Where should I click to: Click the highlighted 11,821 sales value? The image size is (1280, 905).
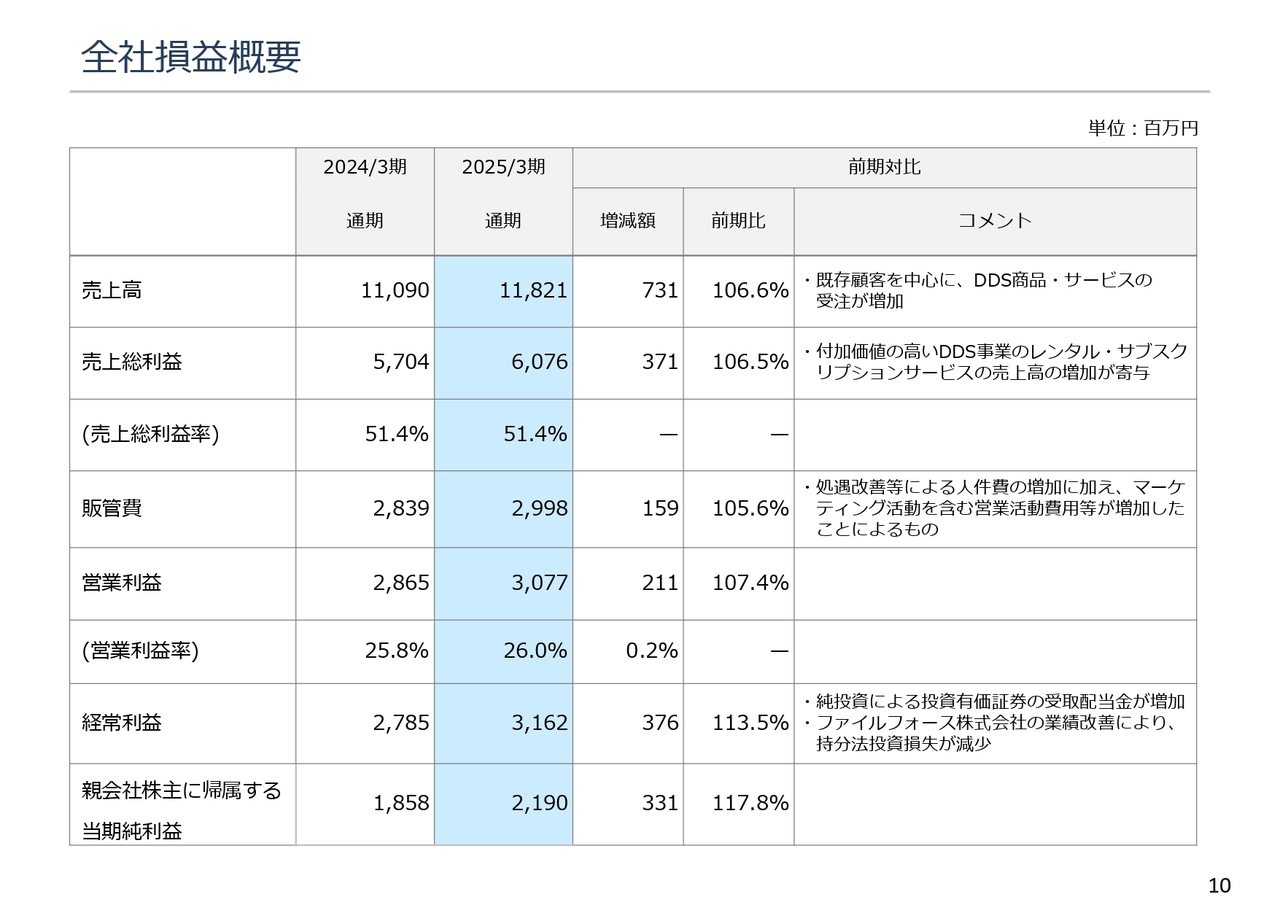533,291
